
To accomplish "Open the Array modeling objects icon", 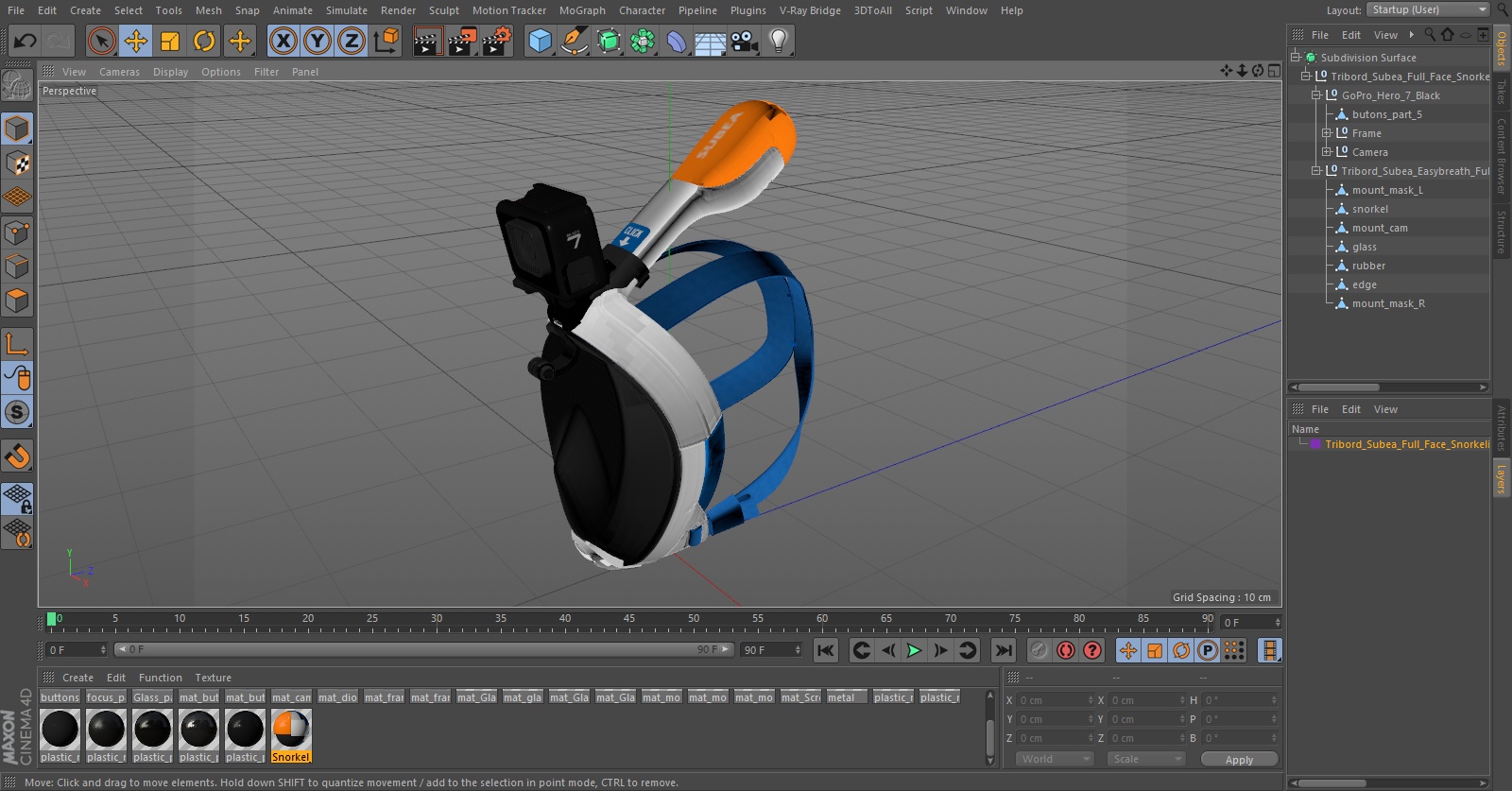I will [x=643, y=41].
